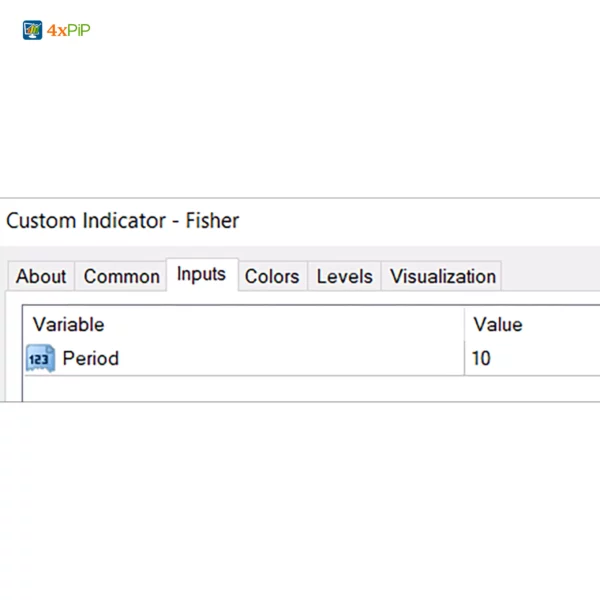The image size is (600, 600).
Task: Open the About tab
Action: pos(41,277)
